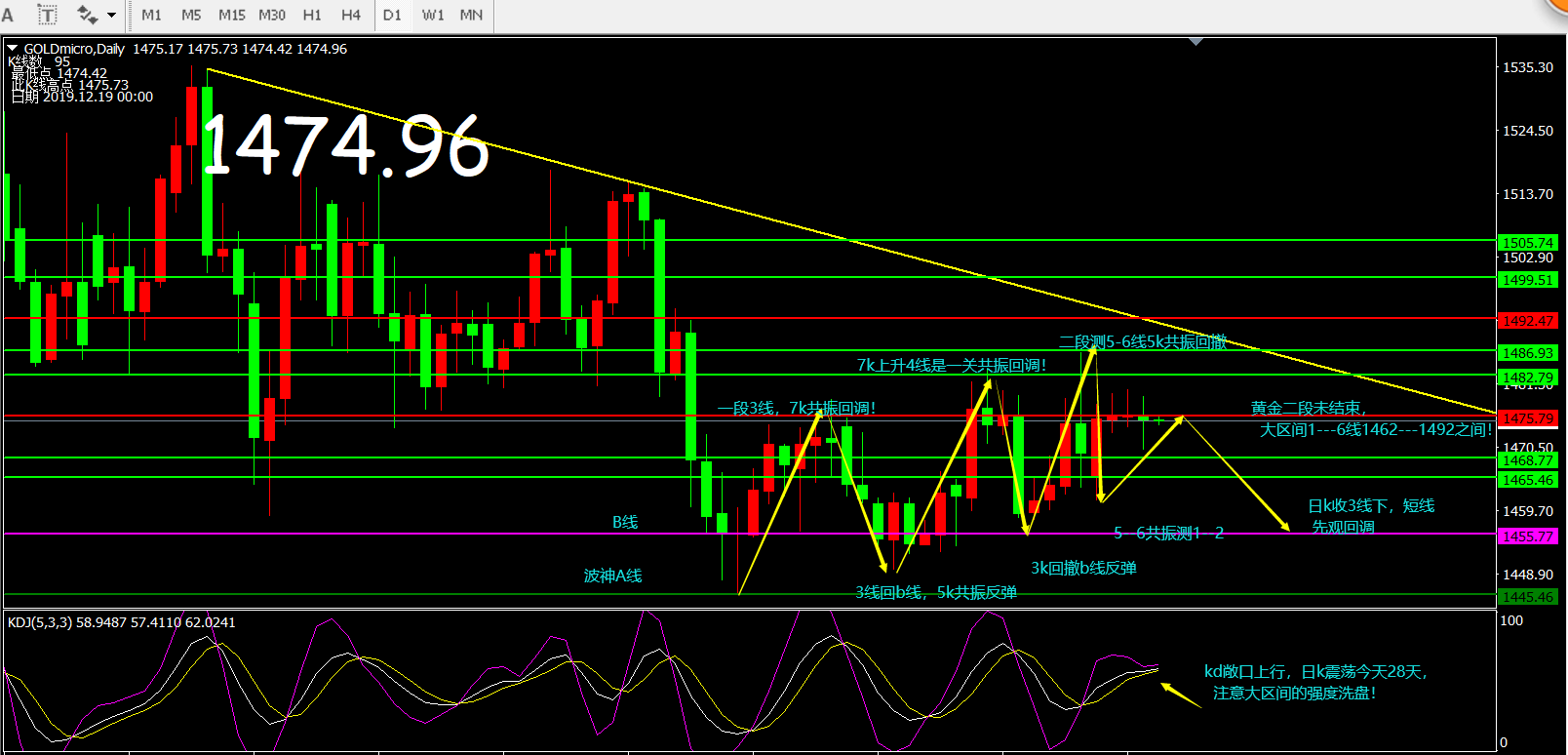
Task: Click the orange circular icon at top right
Action: pyautogui.click(x=1557, y=6)
